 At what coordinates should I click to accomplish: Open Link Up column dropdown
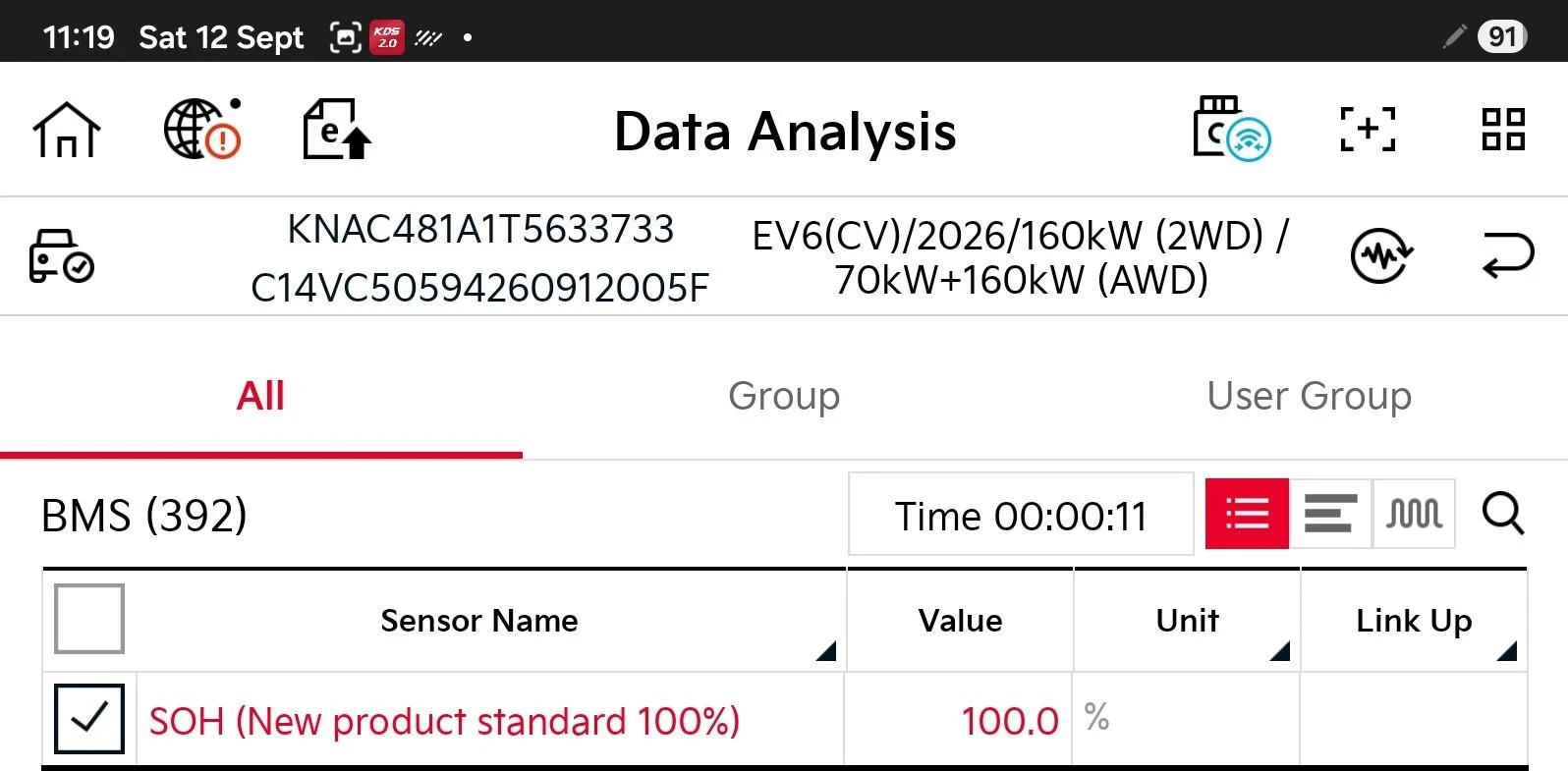(x=1507, y=650)
